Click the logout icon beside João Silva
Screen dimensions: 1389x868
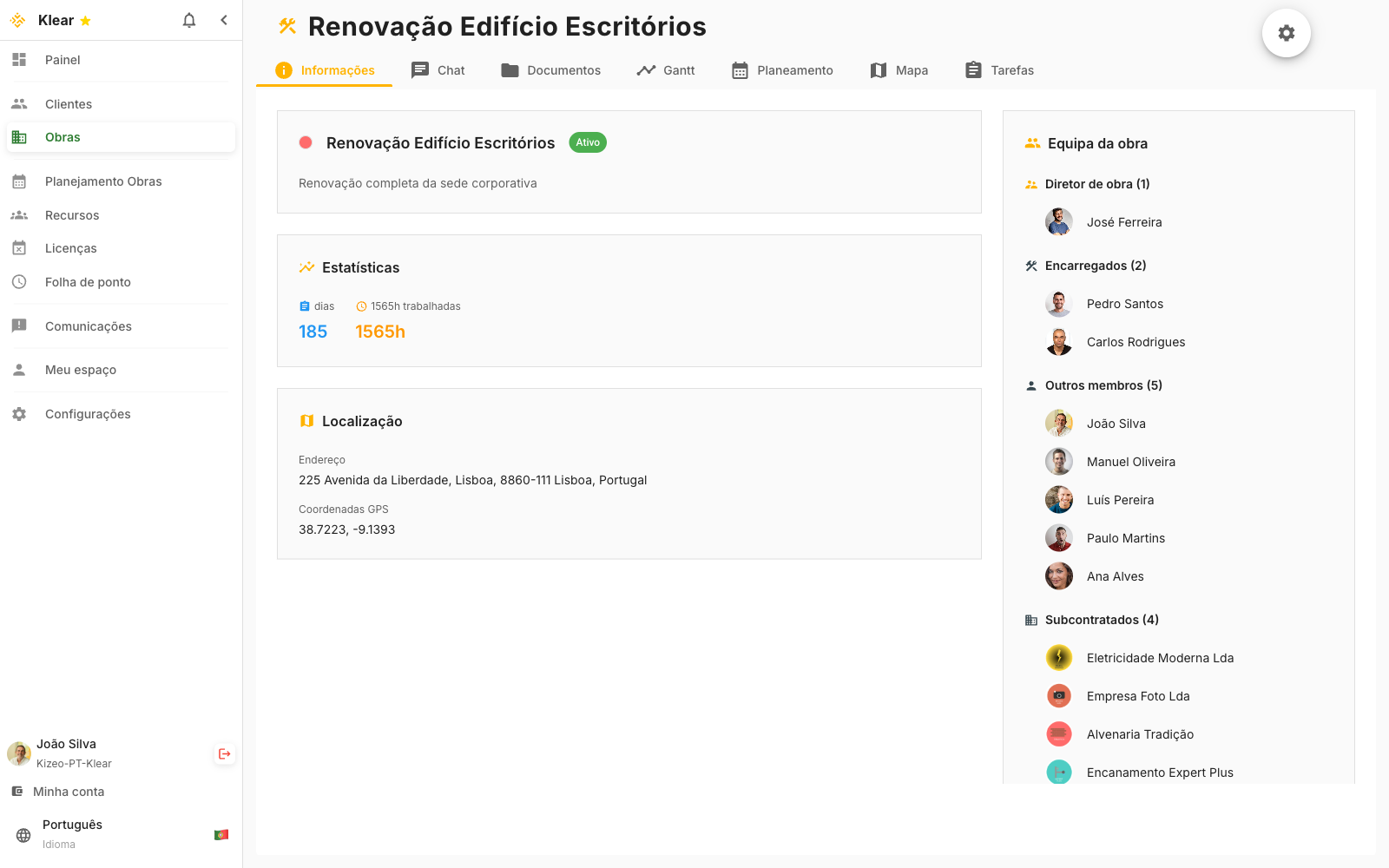point(225,753)
